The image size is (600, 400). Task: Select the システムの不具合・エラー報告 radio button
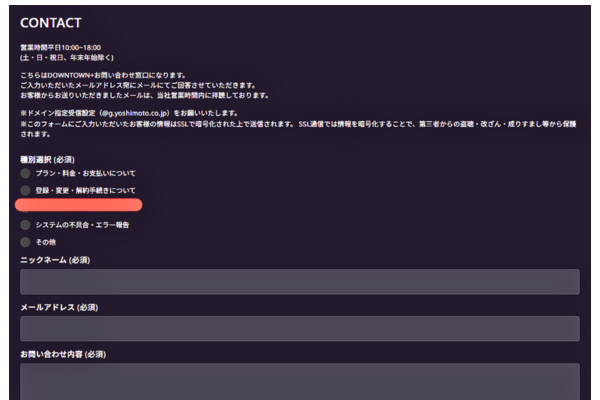26,225
